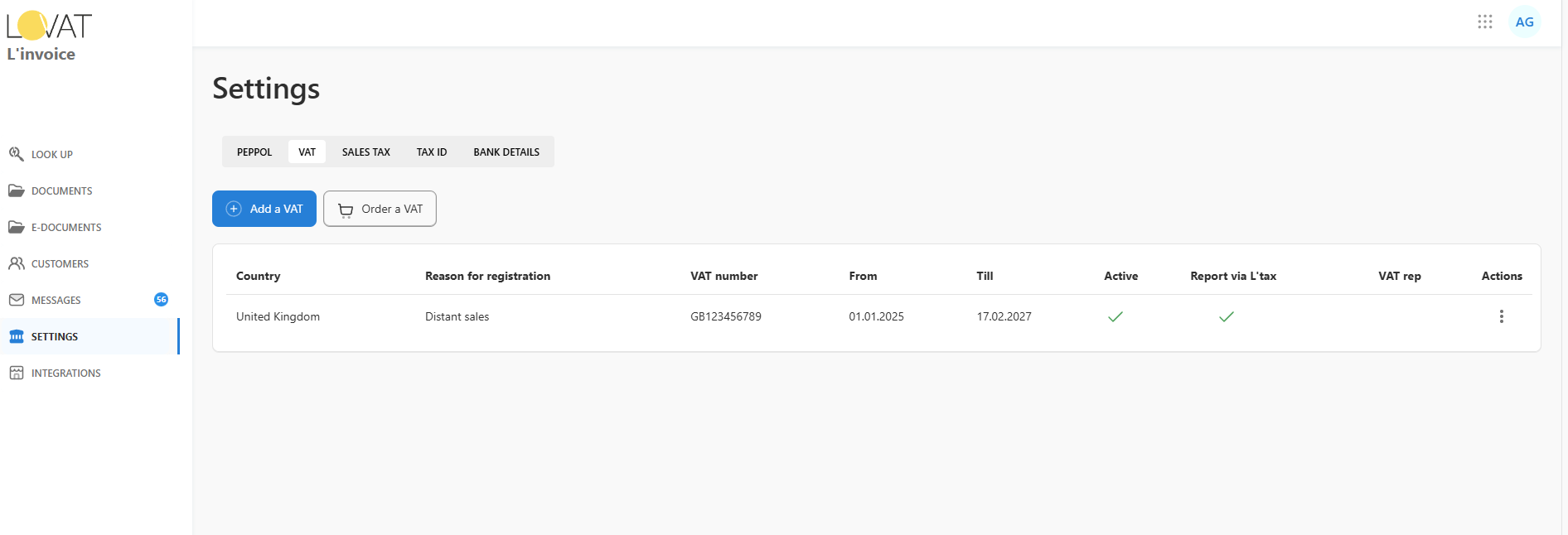Switch to the Sales Tax tab
This screenshot has width=1568, height=535.
tap(365, 152)
